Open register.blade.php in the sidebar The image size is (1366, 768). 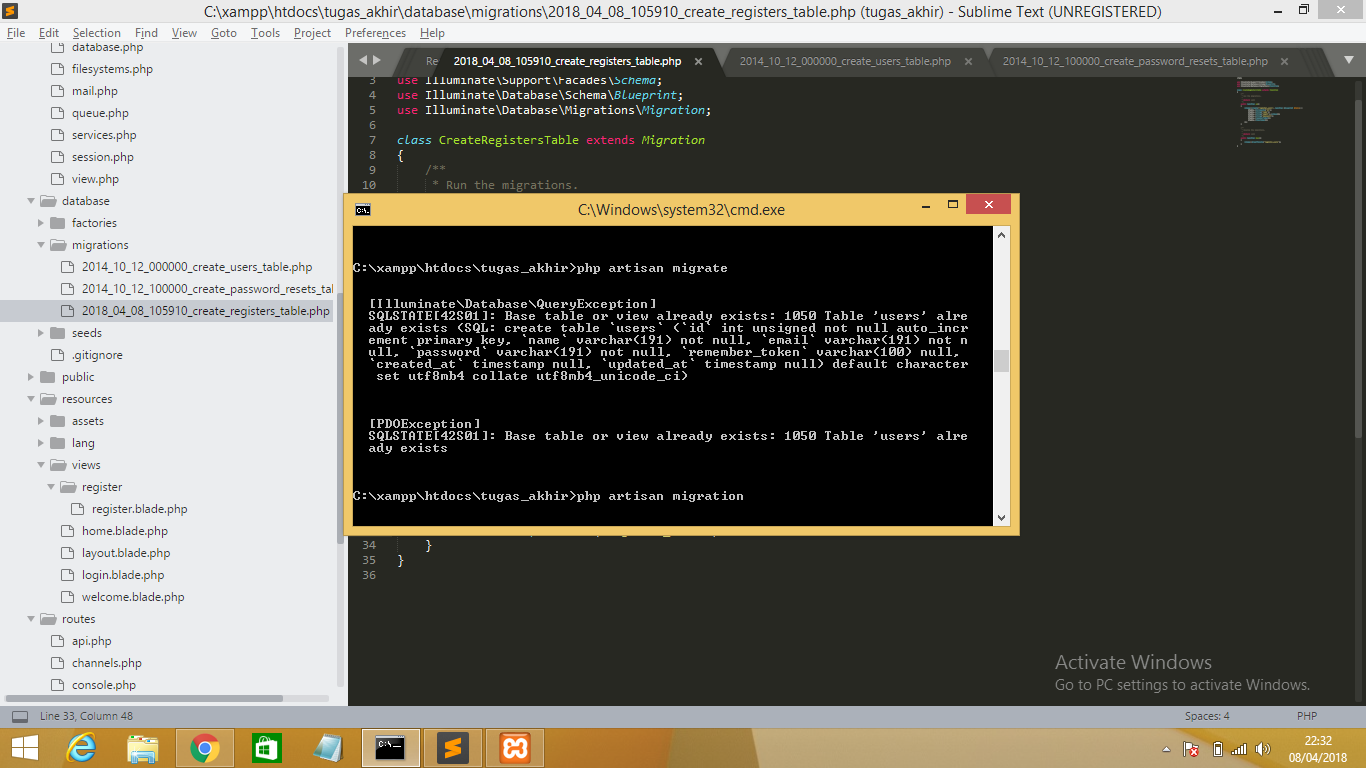[x=139, y=509]
